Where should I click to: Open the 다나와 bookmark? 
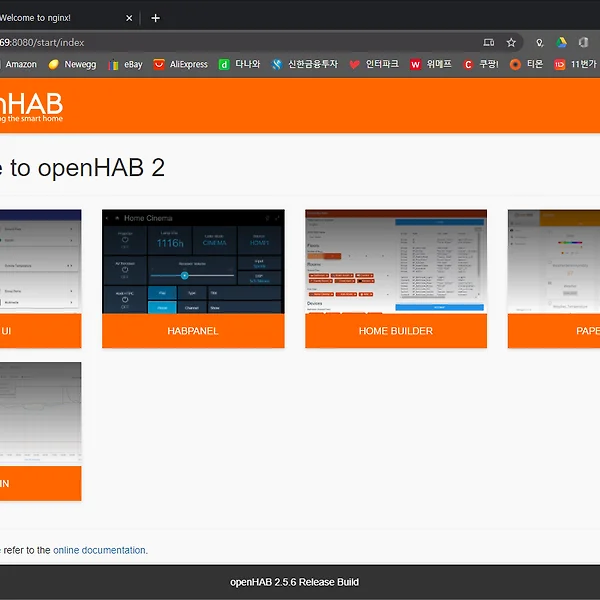tap(240, 64)
